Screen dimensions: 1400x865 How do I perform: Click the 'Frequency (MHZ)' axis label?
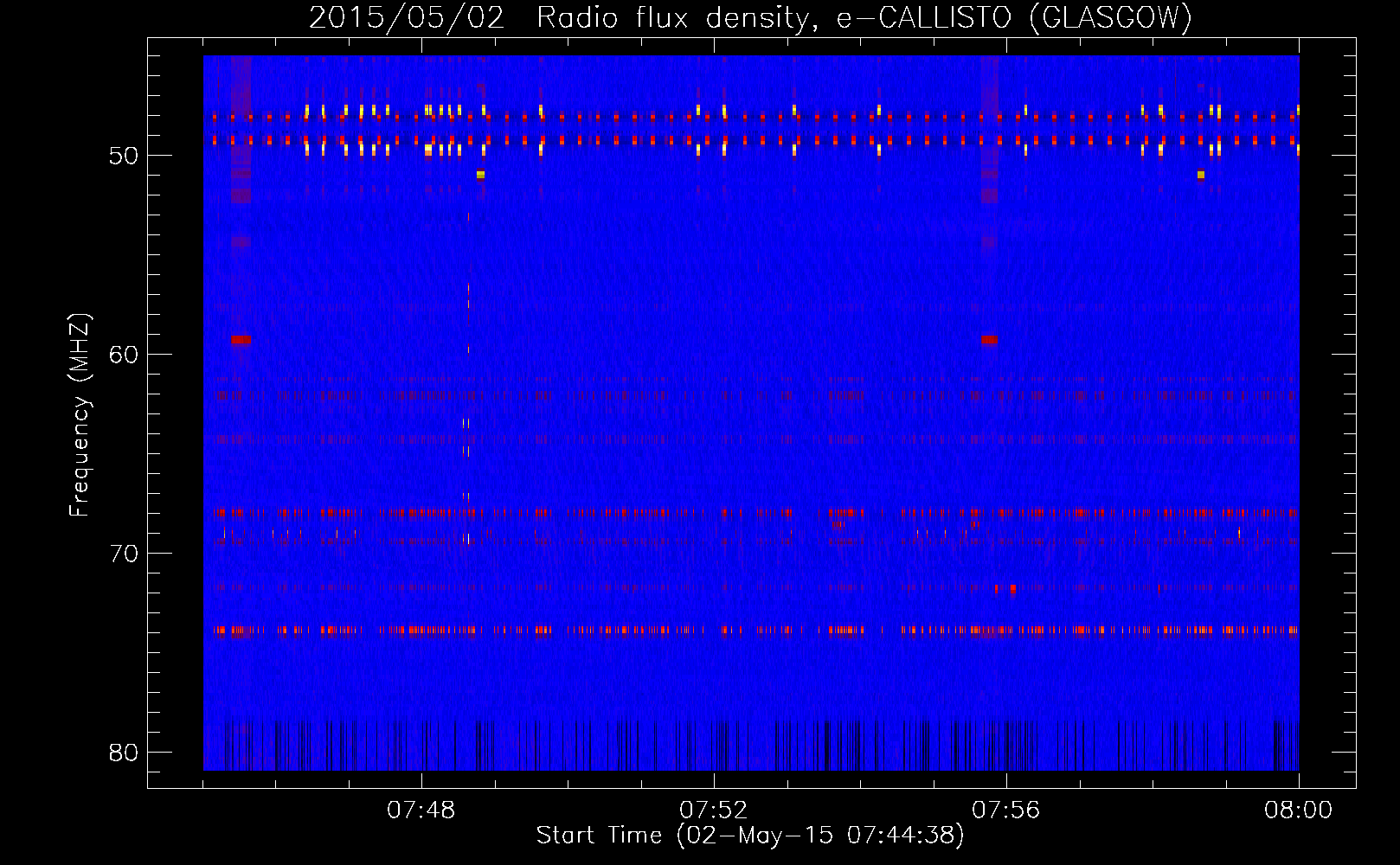tap(79, 415)
